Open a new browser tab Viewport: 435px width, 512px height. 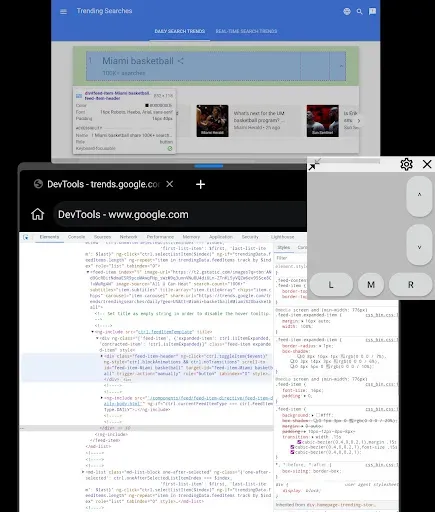click(200, 184)
